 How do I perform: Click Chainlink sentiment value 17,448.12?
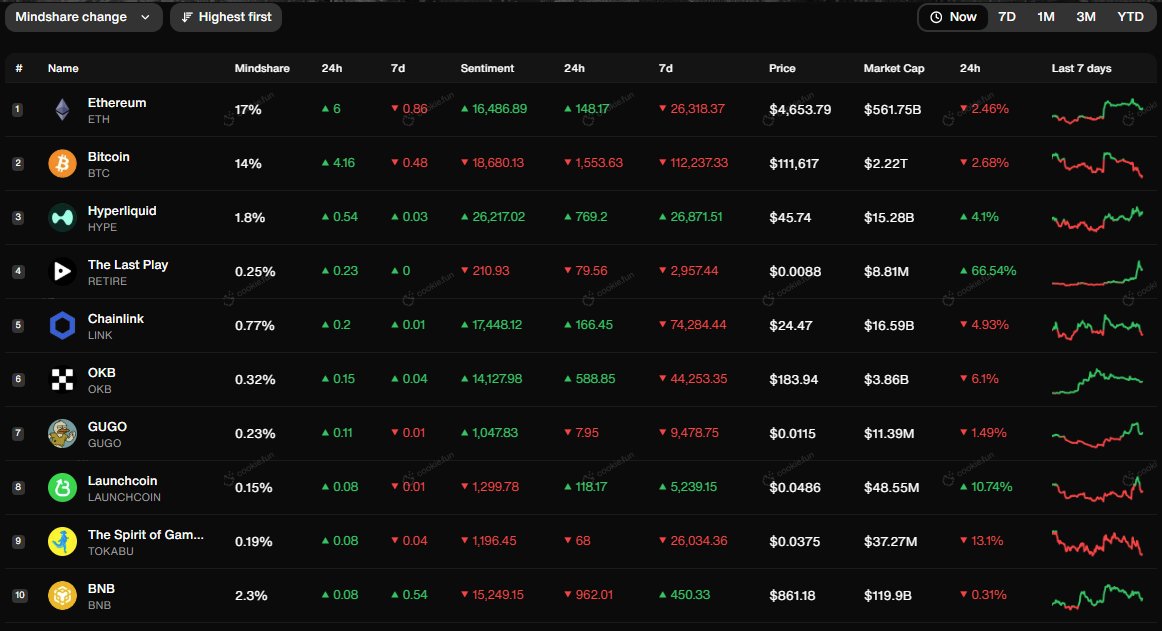(x=491, y=326)
